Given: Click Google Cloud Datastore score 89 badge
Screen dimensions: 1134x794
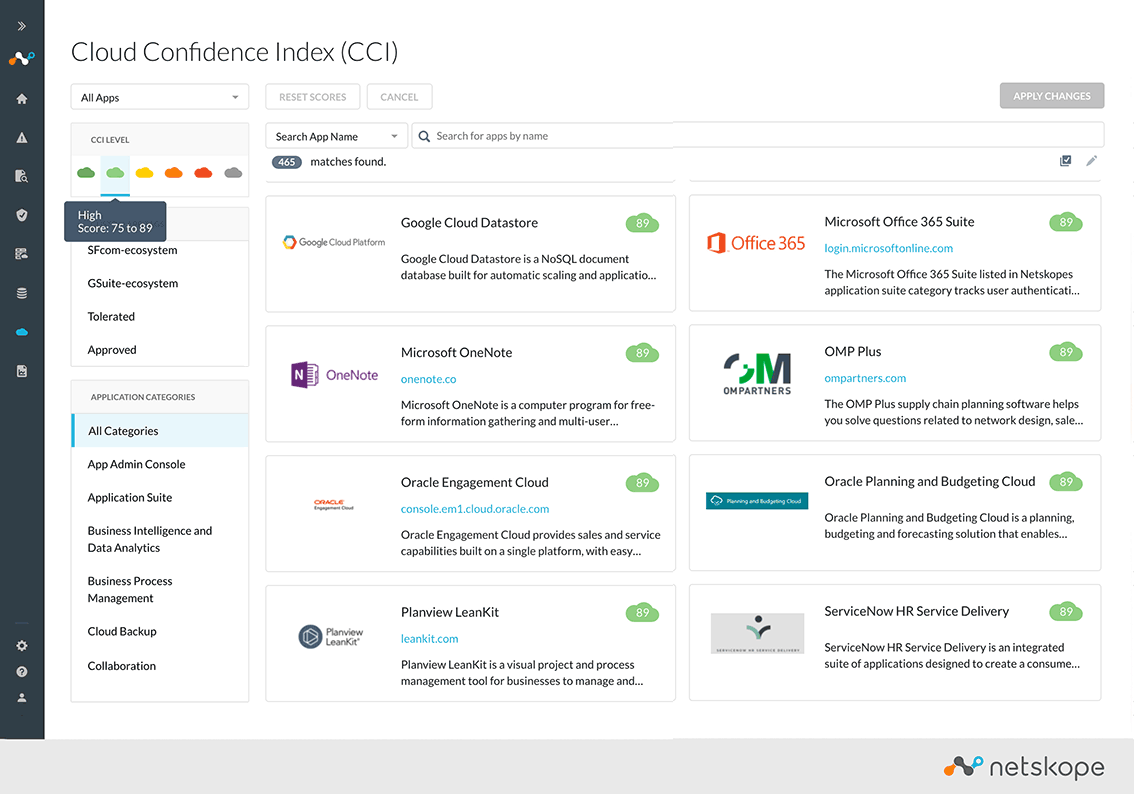Looking at the screenshot, I should (x=642, y=223).
